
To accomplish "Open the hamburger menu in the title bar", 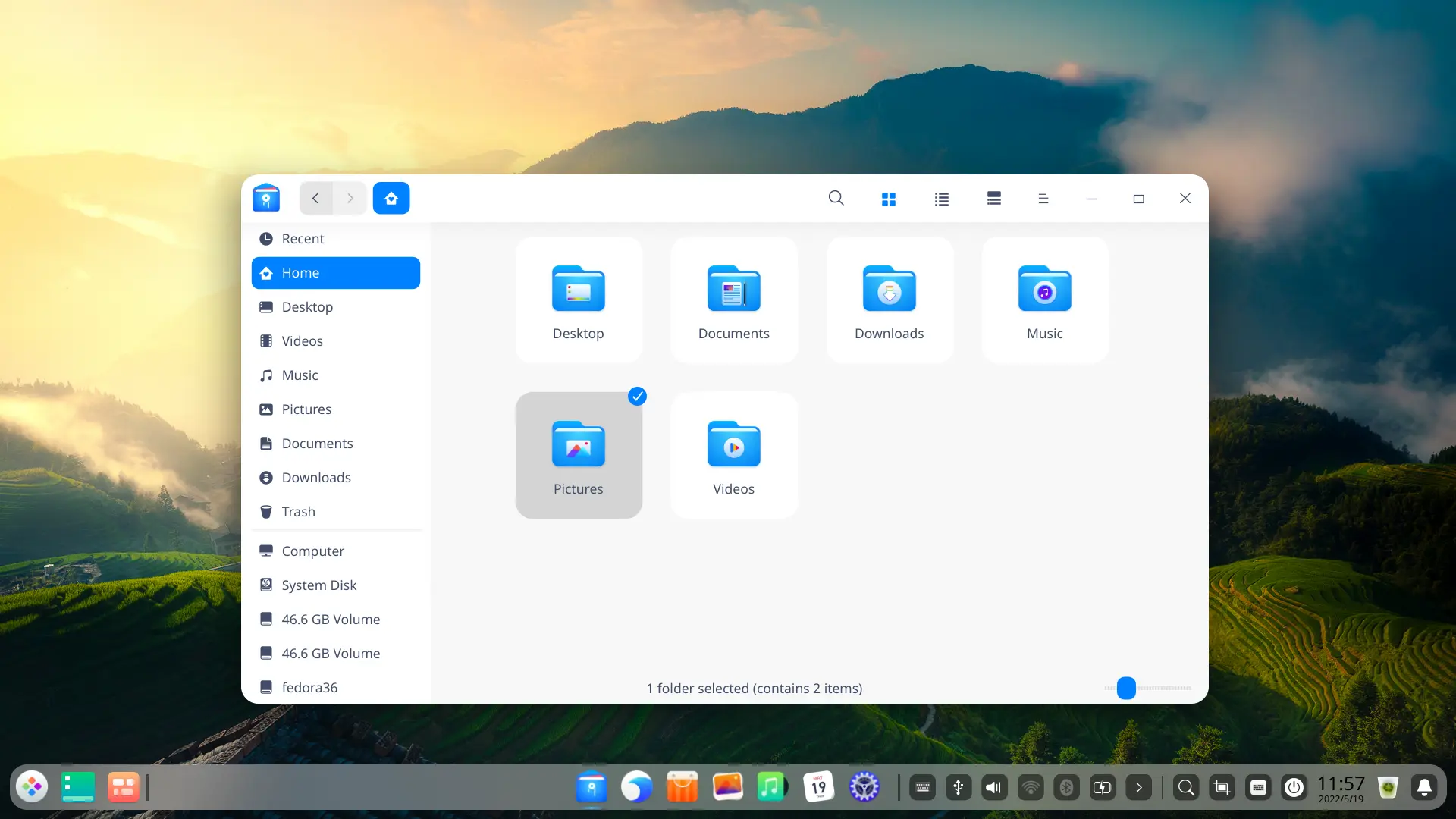I will point(1043,199).
